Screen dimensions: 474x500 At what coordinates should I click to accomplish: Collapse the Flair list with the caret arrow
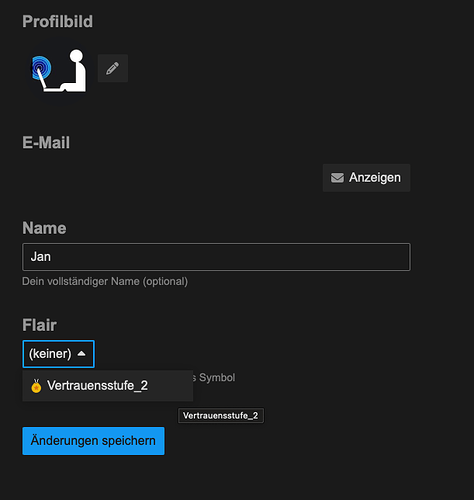(81, 354)
